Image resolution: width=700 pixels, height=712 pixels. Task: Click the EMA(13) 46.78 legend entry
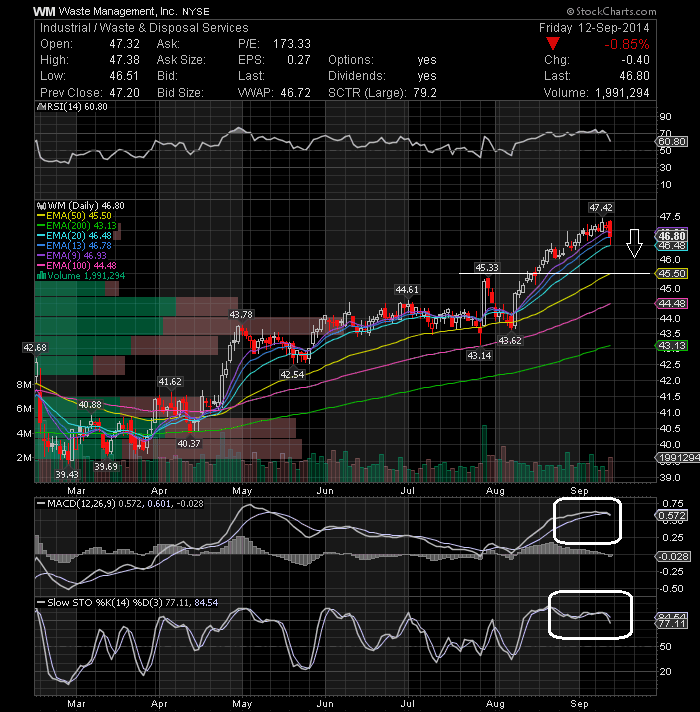(x=74, y=246)
